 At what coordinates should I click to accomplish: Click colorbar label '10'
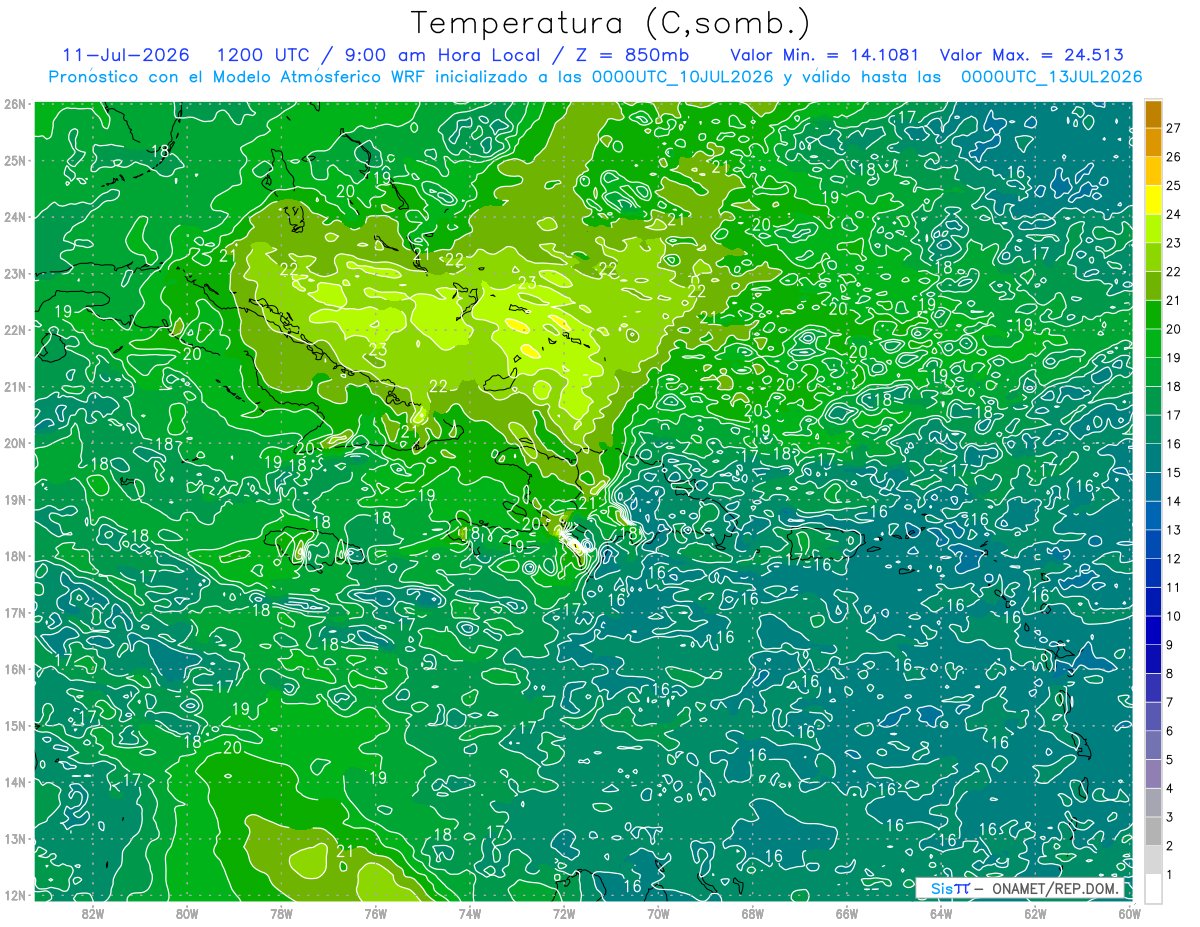pyautogui.click(x=1174, y=616)
